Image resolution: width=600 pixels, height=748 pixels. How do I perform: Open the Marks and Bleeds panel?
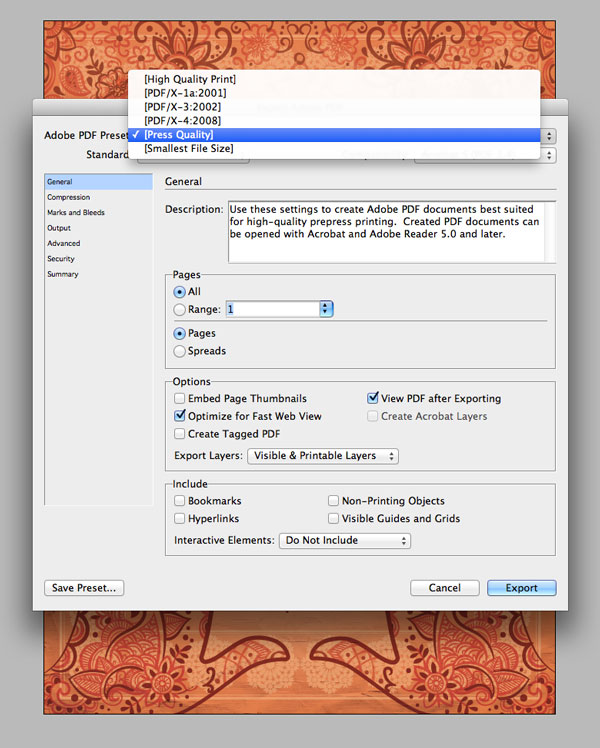tap(98, 212)
